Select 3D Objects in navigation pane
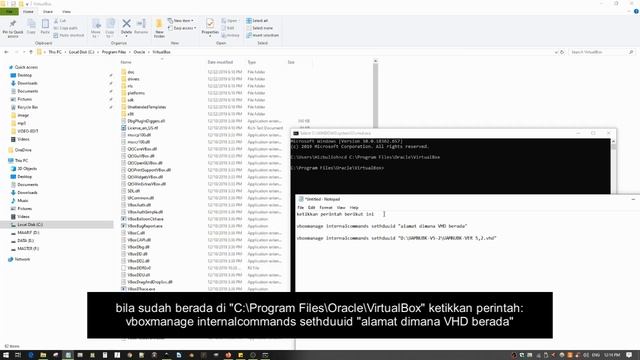 click(x=27, y=169)
